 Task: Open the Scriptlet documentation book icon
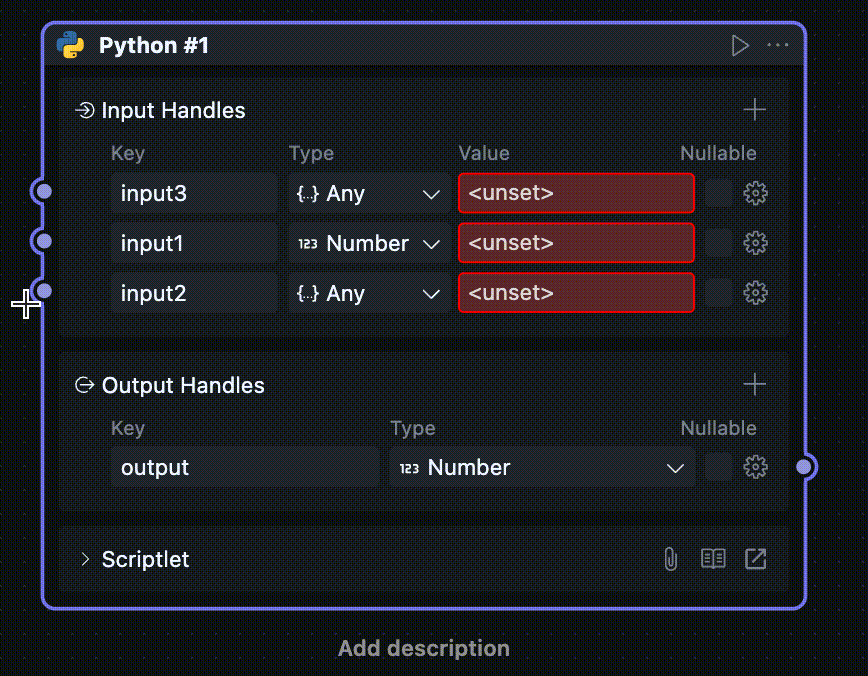(713, 559)
